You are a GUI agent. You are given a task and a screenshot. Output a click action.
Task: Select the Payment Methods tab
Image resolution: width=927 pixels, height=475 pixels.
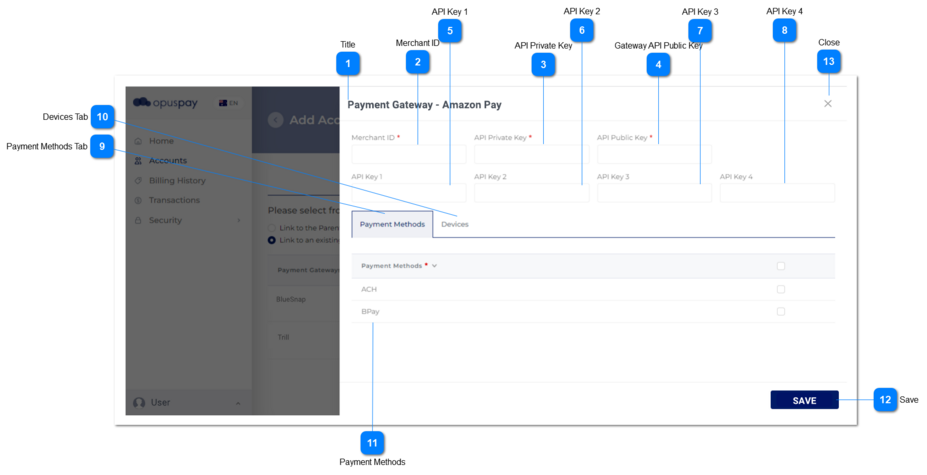[392, 224]
